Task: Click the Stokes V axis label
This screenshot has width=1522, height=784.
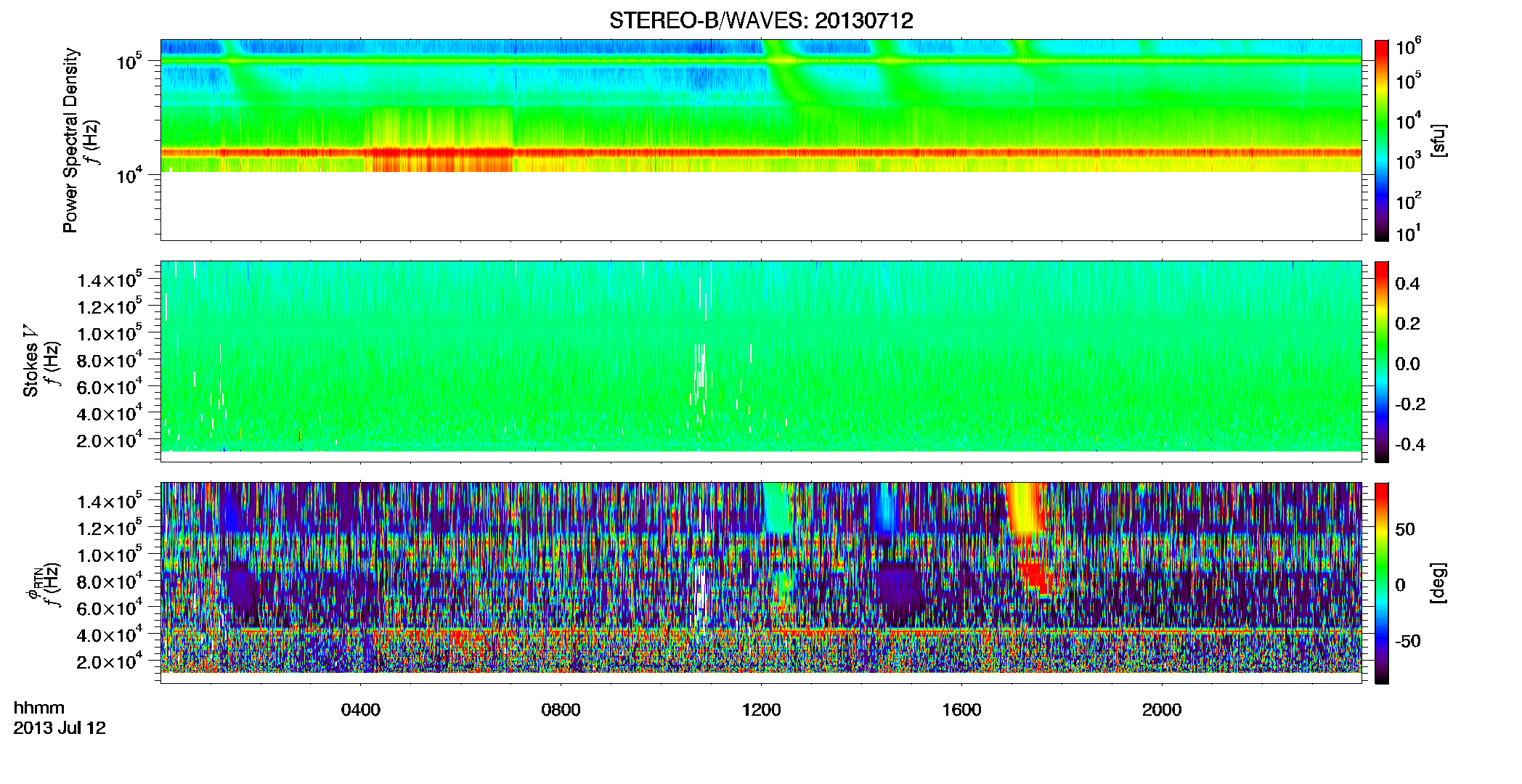Action: point(30,361)
